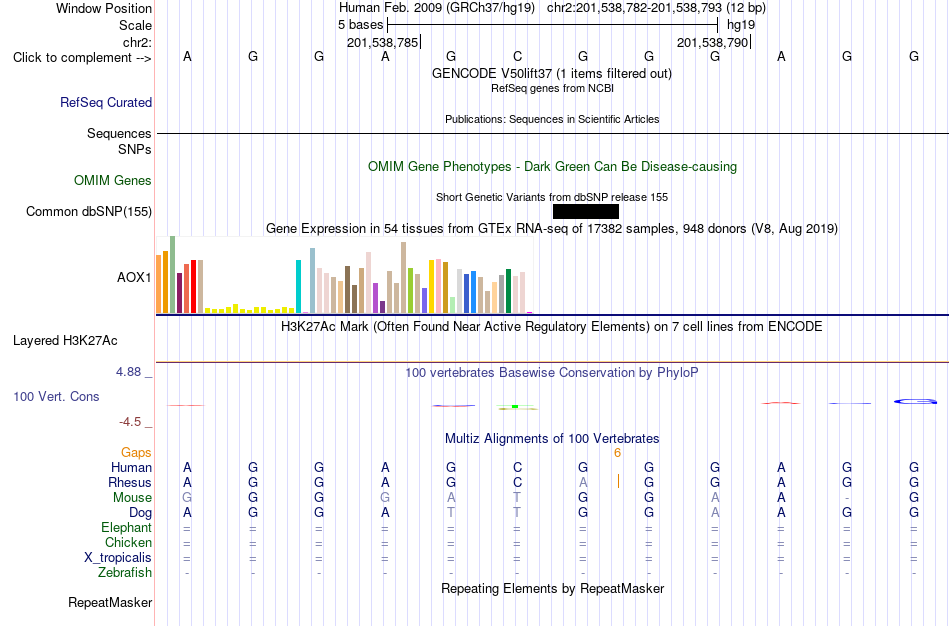Select the Mouse species label
The height and width of the screenshot is (626, 950).
(132, 498)
